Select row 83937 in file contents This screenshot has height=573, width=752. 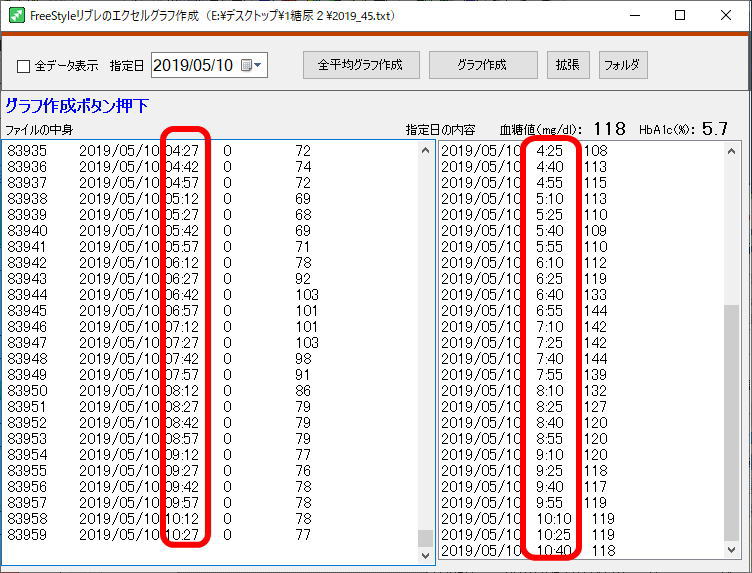[x=159, y=183]
